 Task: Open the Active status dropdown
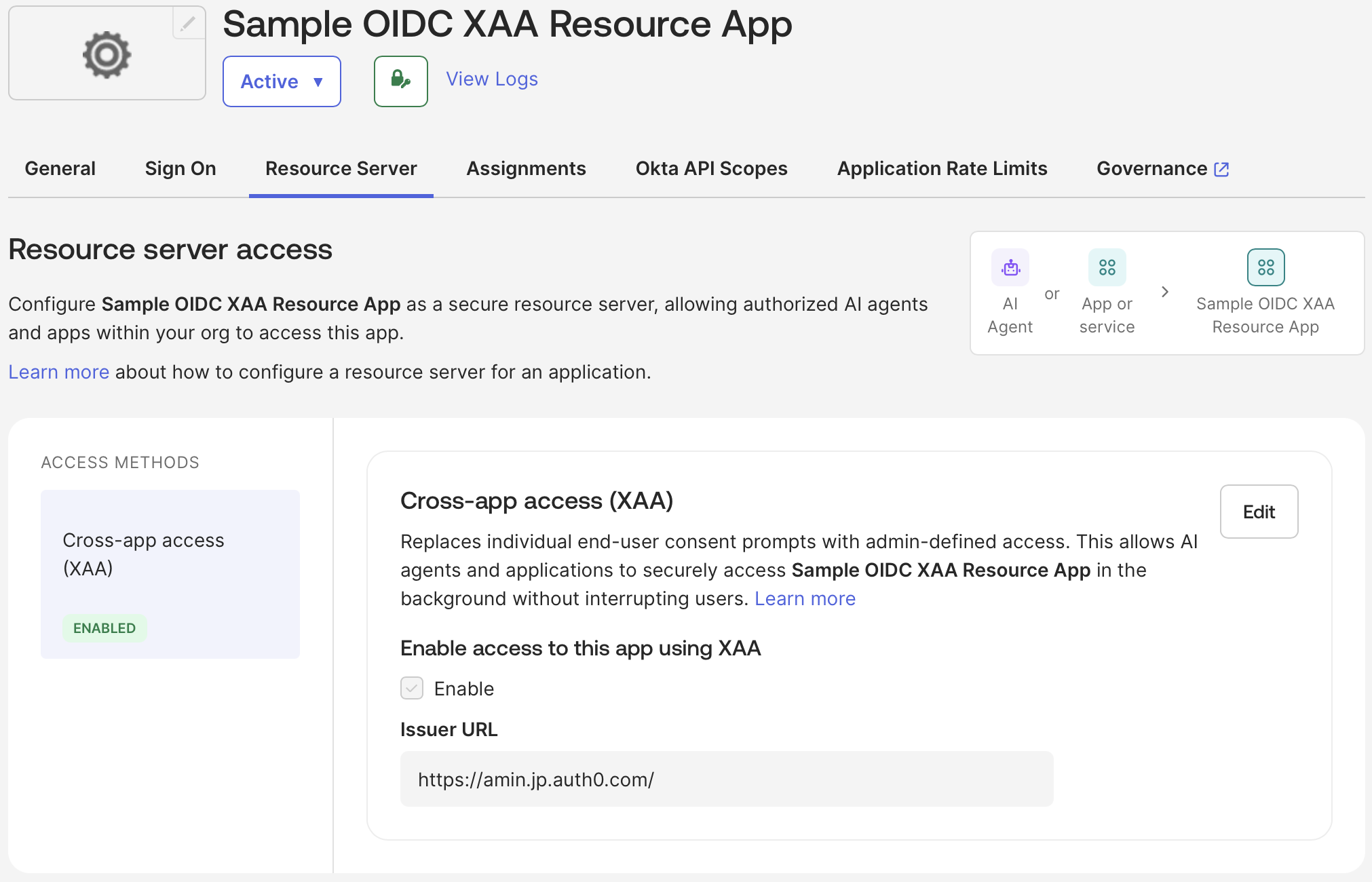(x=282, y=81)
